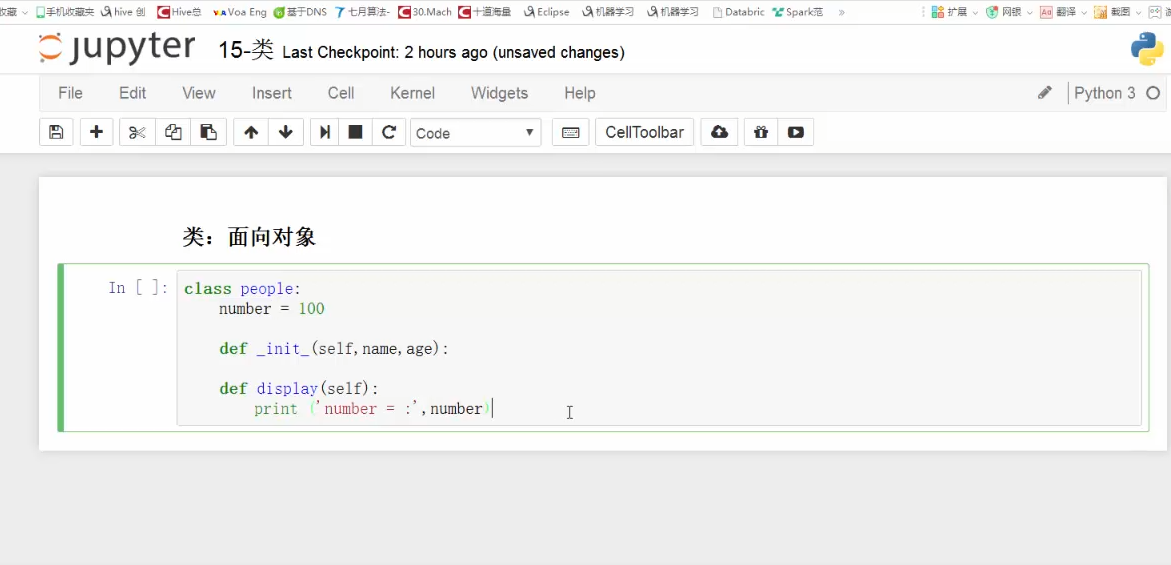Paste cells below using the clipboard icon

[208, 132]
